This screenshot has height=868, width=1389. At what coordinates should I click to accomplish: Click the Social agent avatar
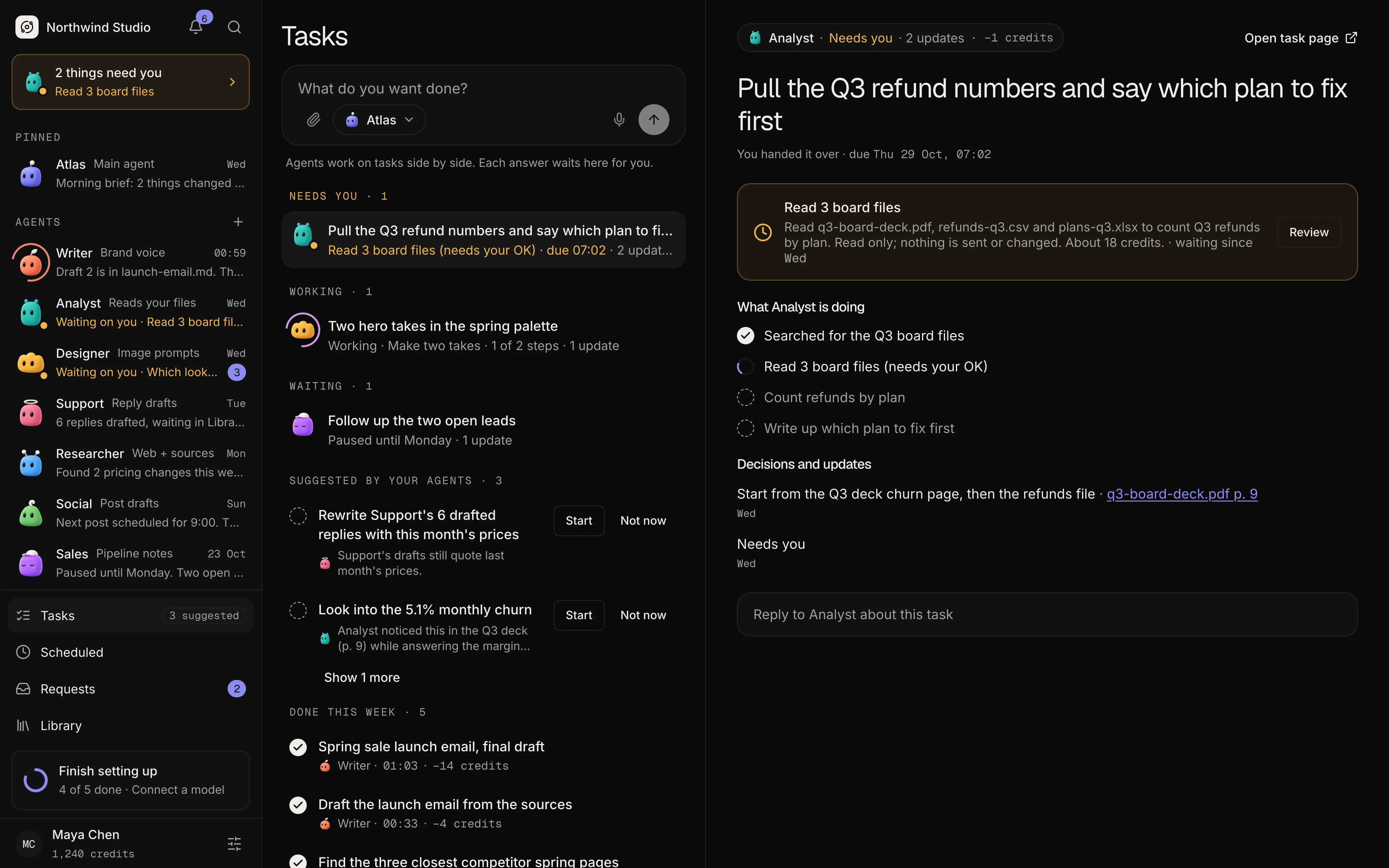click(31, 513)
